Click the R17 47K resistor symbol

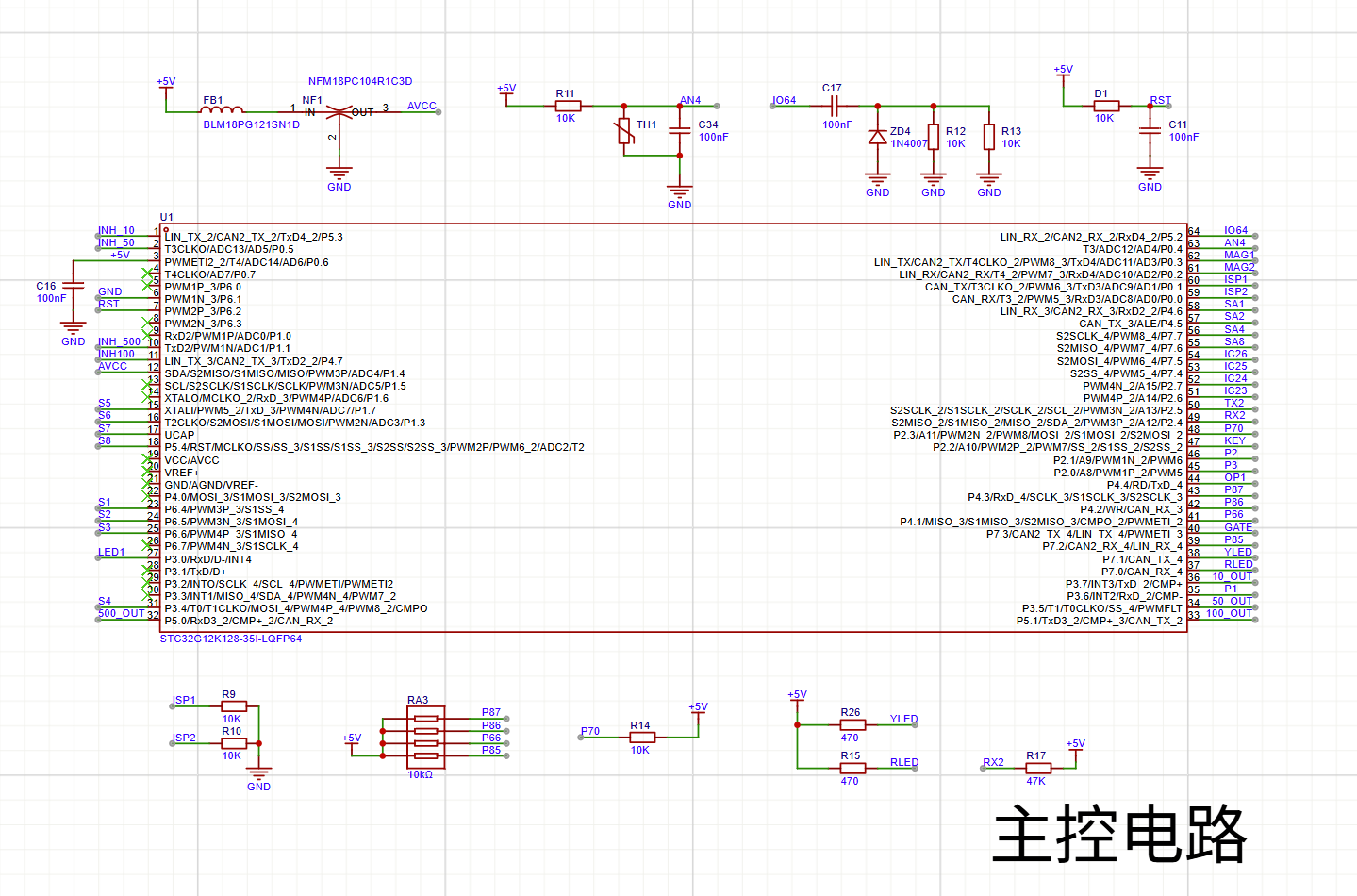(1037, 768)
